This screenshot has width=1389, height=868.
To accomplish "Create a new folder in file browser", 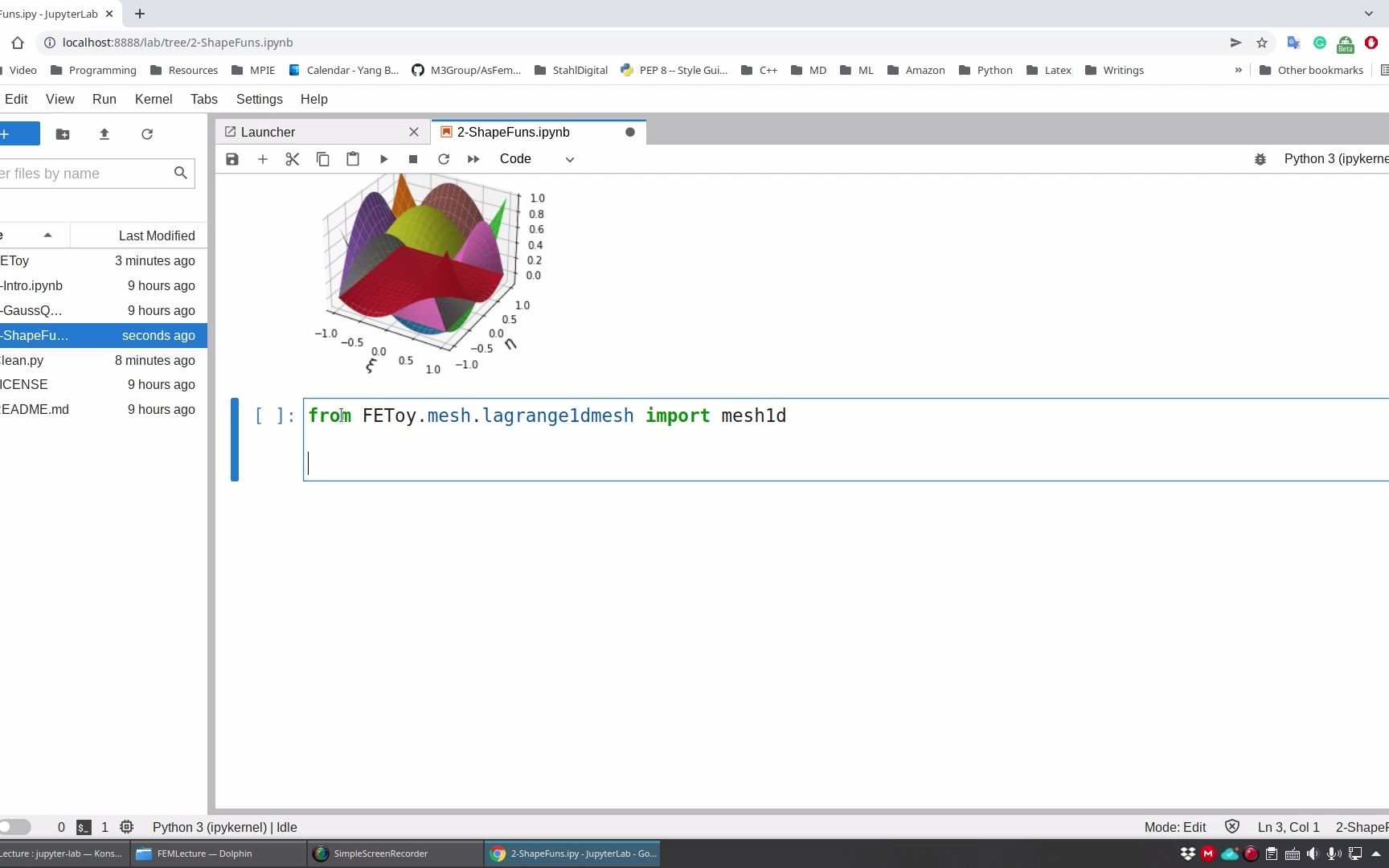I will coord(63,134).
